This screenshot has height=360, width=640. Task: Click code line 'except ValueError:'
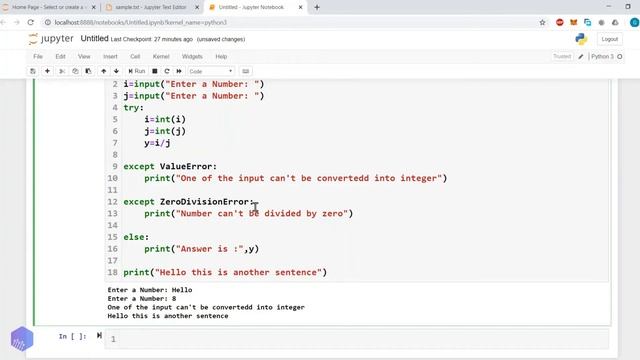pos(170,167)
